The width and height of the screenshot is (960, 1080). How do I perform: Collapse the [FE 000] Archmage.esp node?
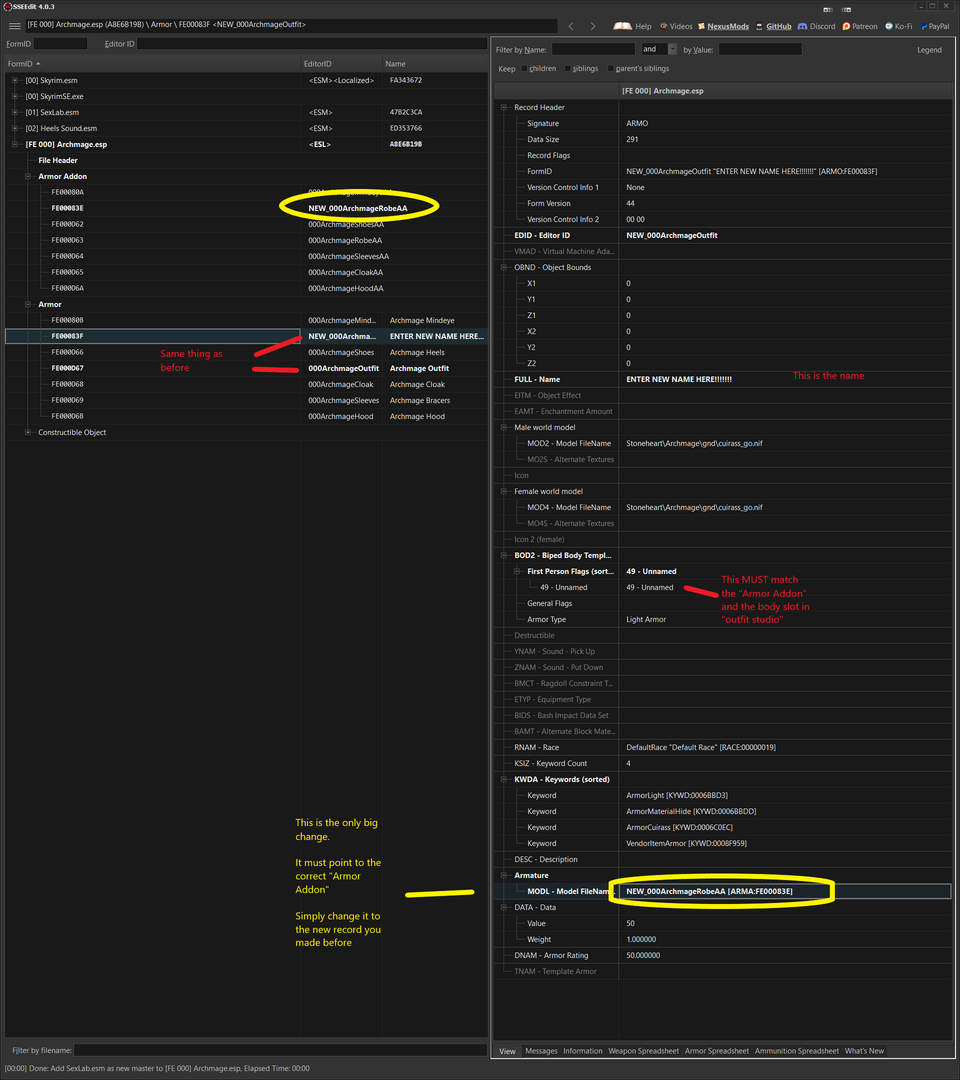(x=14, y=144)
